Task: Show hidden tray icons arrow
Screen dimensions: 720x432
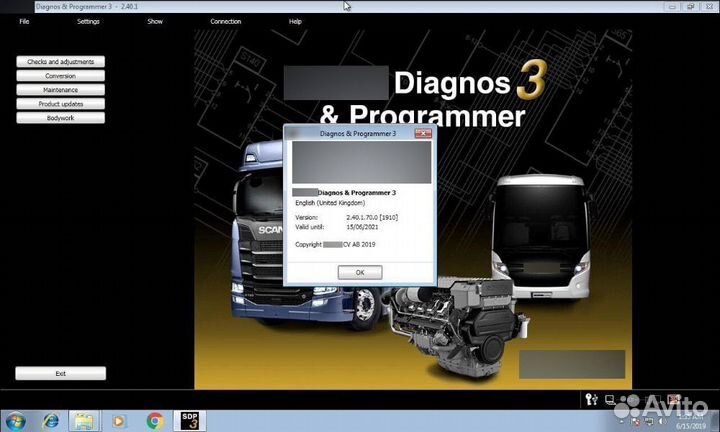Action: [x=621, y=421]
